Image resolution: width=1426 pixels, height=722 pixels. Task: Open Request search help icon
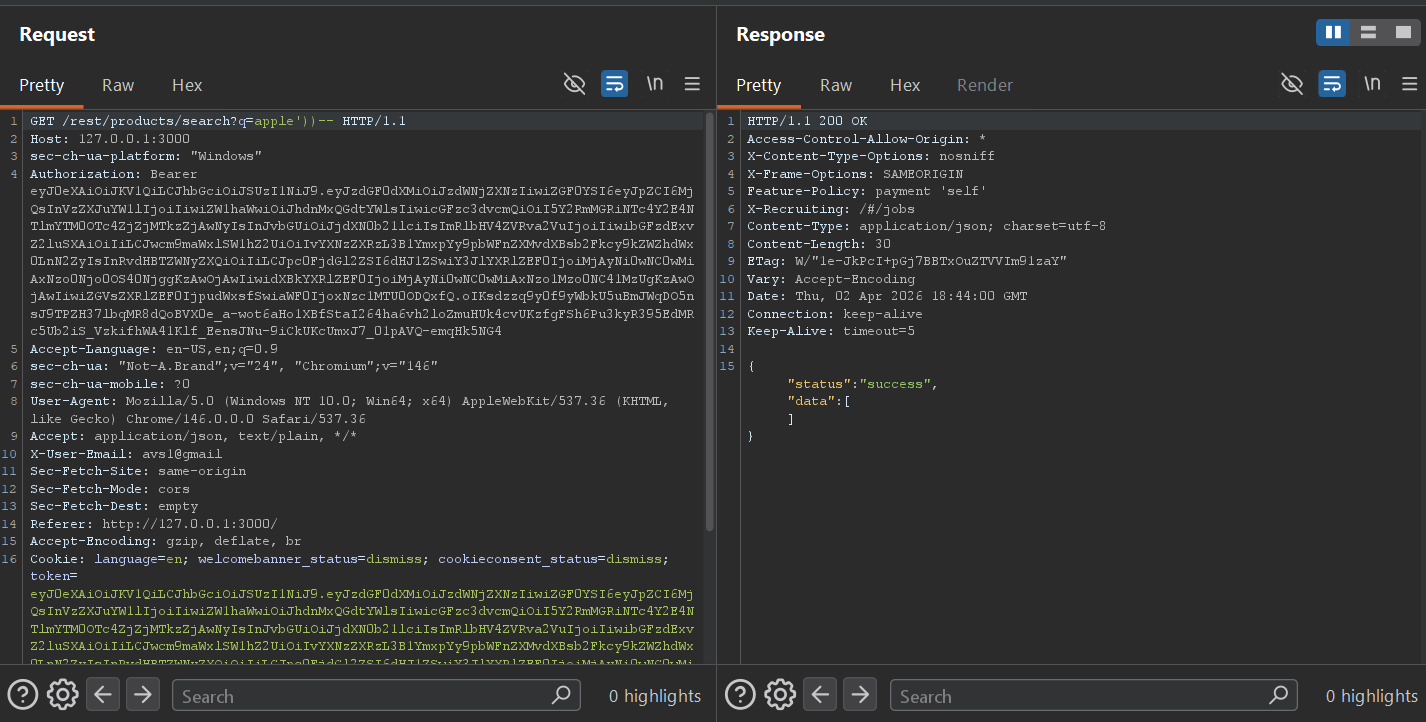(x=23, y=694)
